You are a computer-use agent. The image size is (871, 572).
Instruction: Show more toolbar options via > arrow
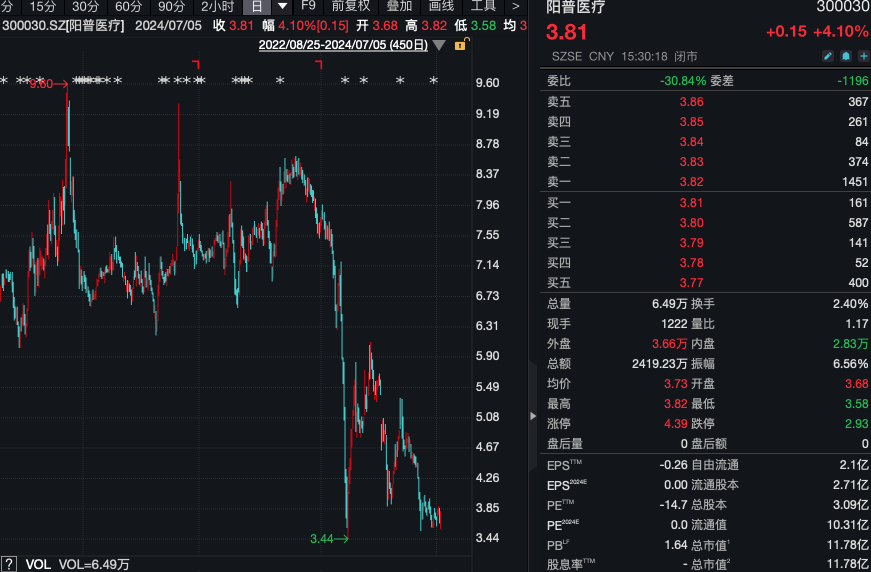pyautogui.click(x=515, y=6)
